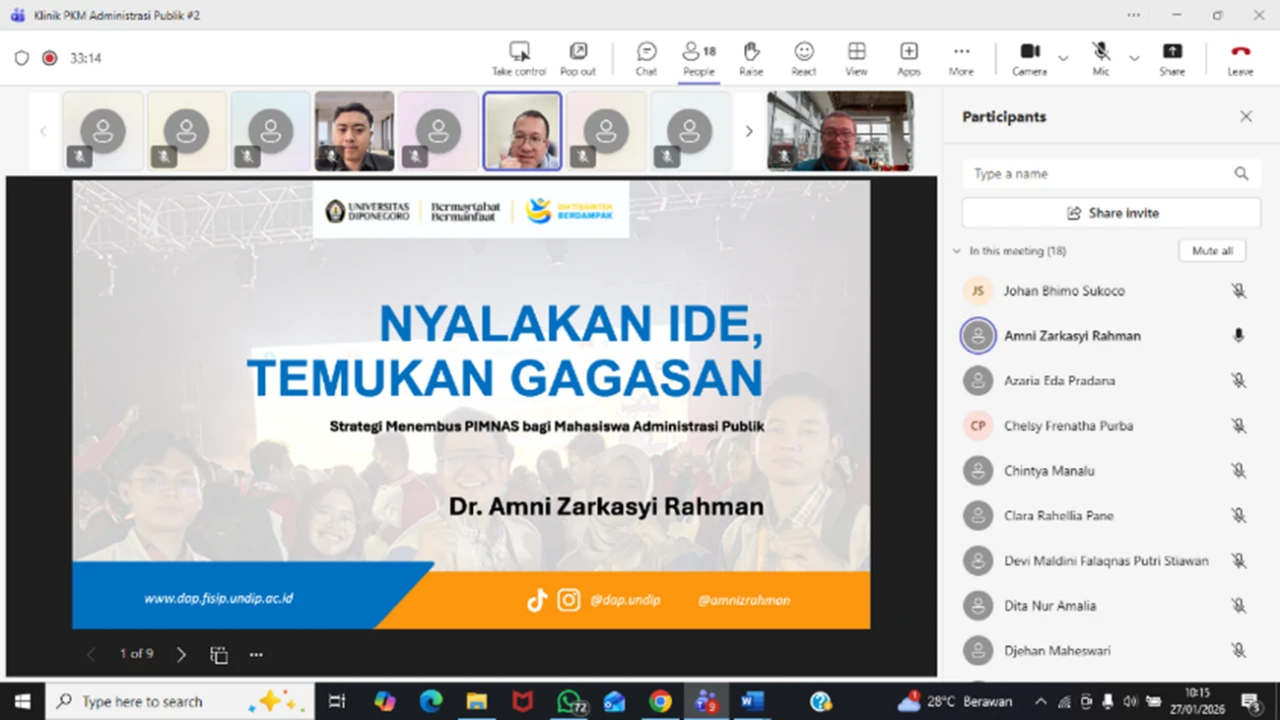Click the Share screen icon
The height and width of the screenshot is (720, 1280).
1172,58
